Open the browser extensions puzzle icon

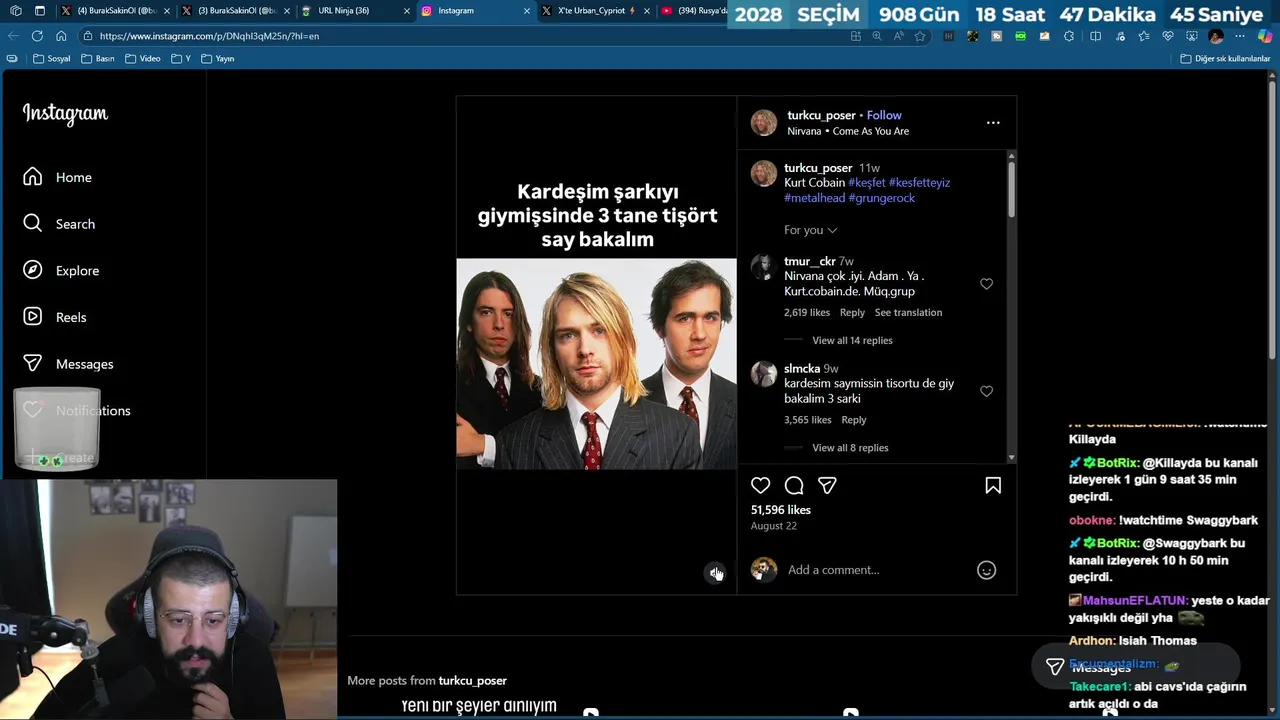coord(1069,36)
